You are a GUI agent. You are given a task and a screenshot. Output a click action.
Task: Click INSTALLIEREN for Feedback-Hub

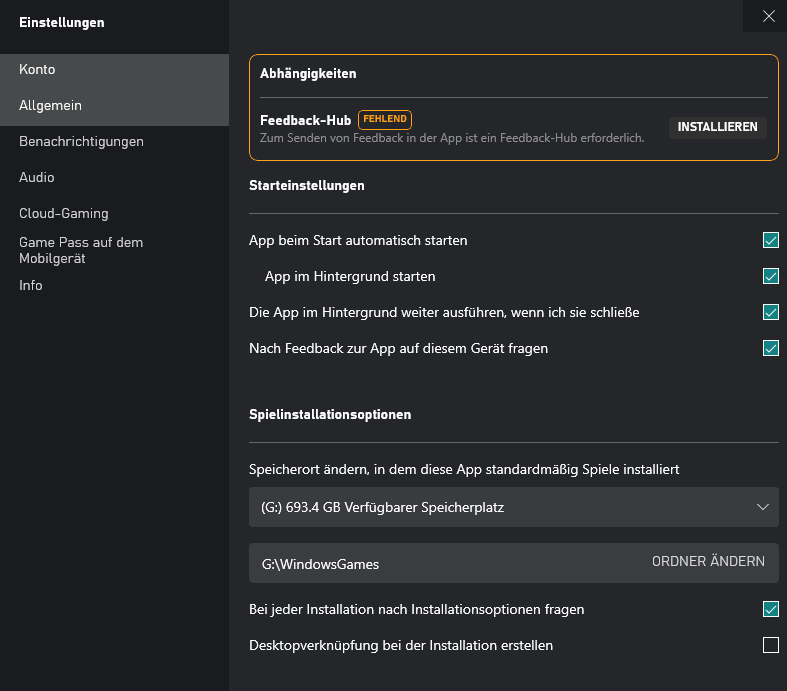point(717,127)
